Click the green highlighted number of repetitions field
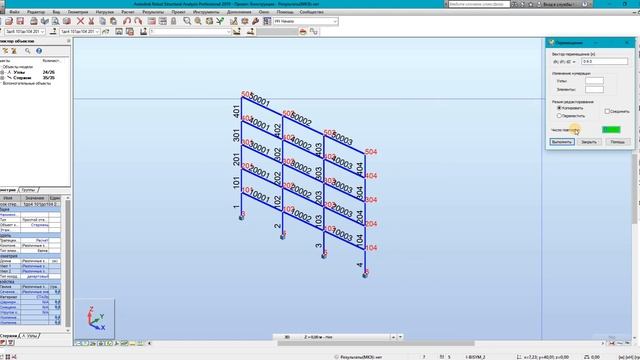 click(611, 129)
